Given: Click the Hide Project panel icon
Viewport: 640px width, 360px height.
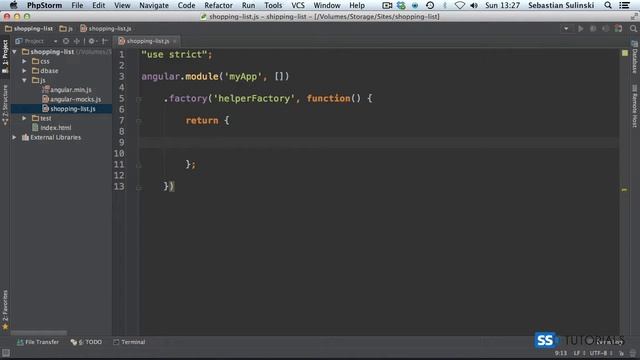Looking at the screenshot, I should [x=104, y=41].
